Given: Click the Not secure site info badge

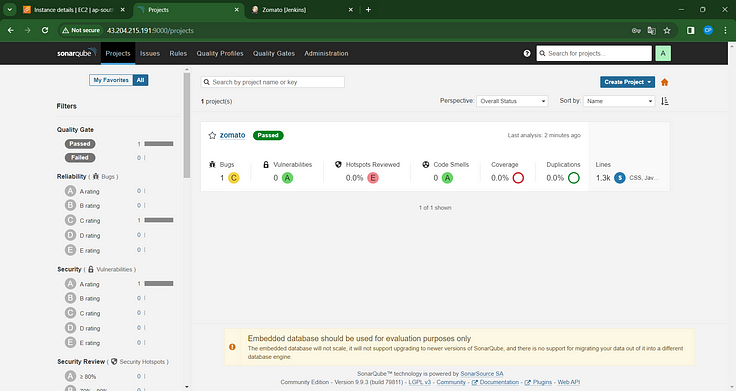Looking at the screenshot, I should tap(81, 30).
